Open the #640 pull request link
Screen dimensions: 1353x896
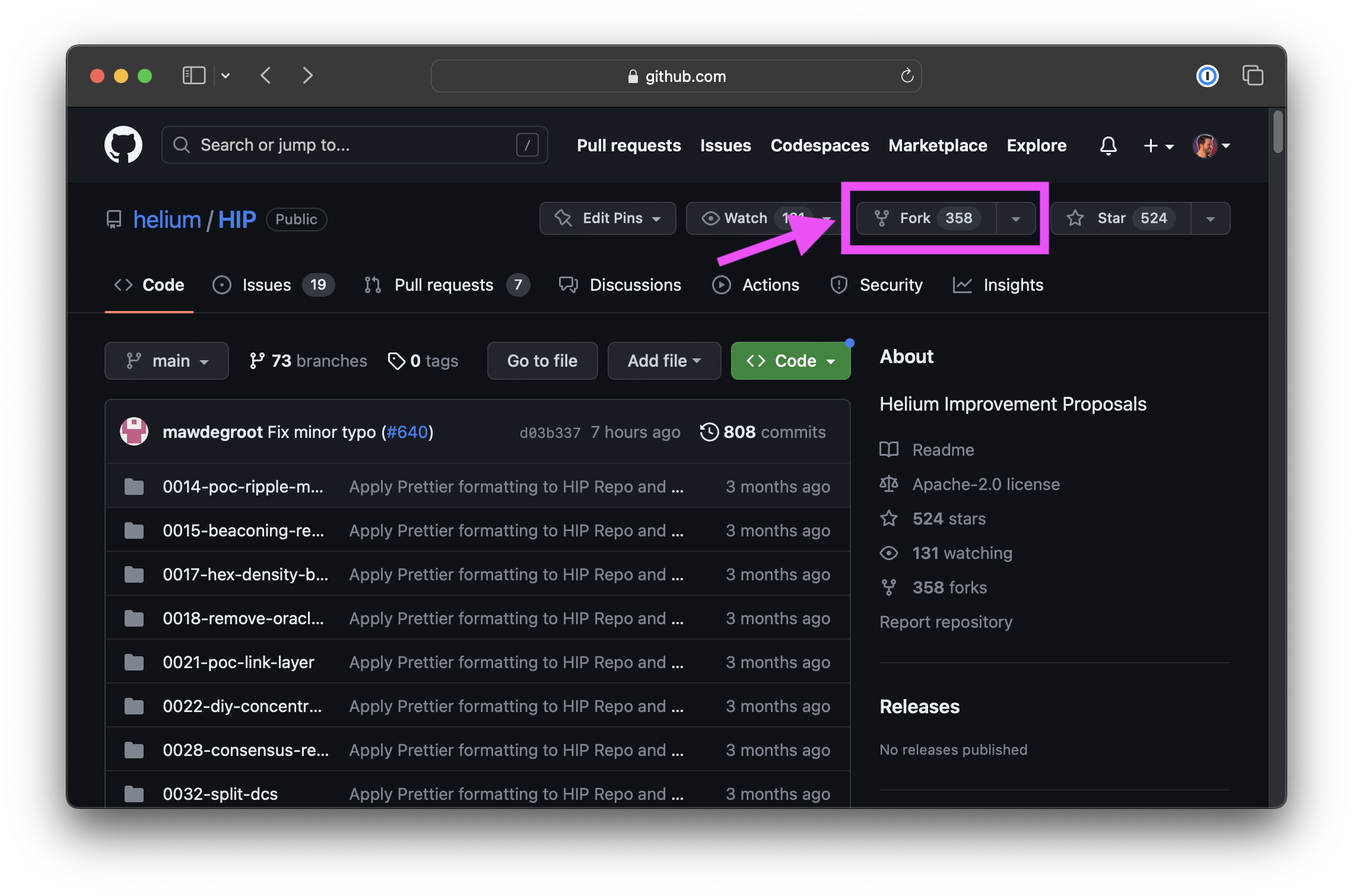[407, 432]
